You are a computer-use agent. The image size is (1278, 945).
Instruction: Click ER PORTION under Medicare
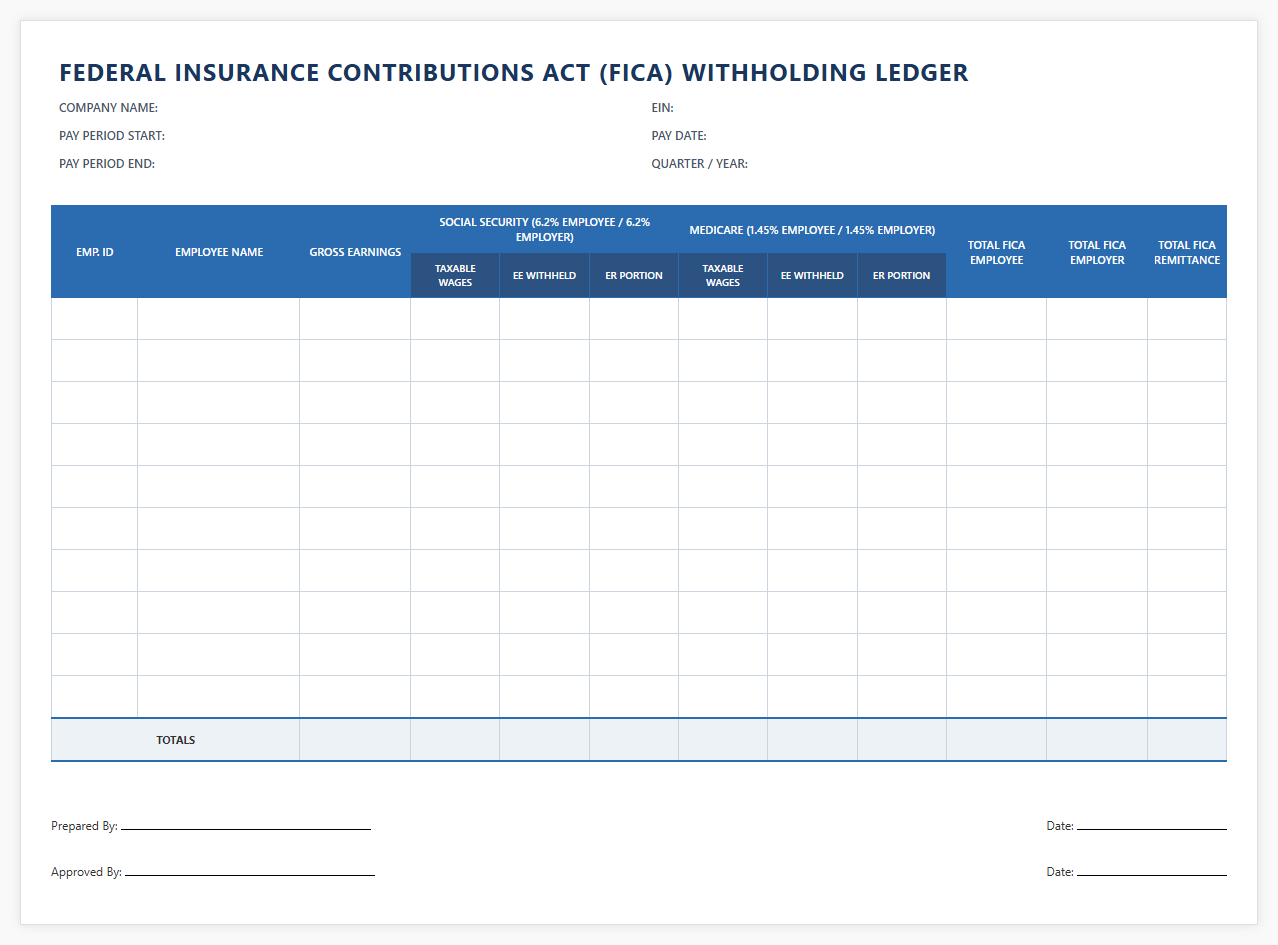tap(902, 276)
